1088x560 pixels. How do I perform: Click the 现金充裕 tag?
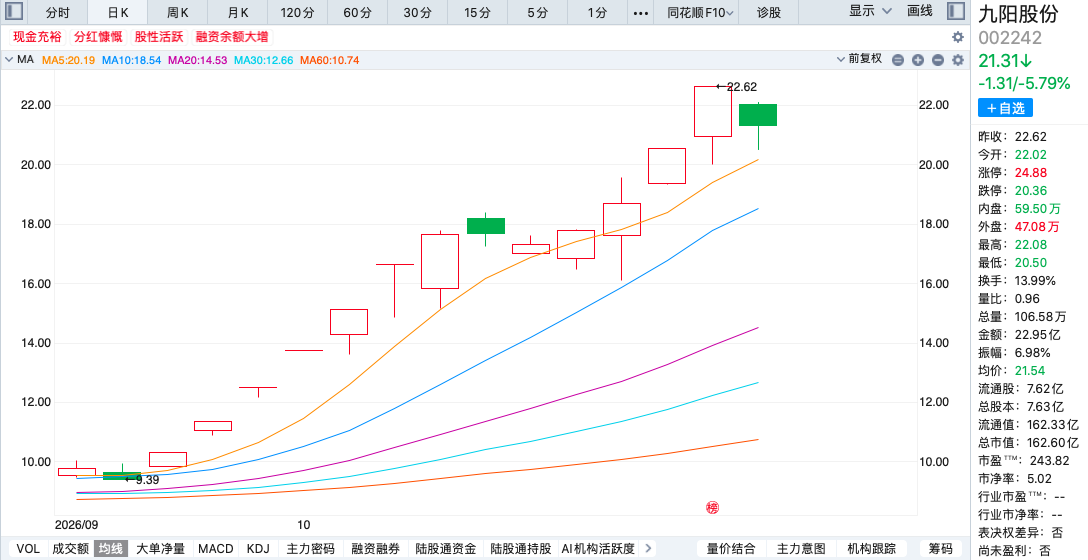37,37
